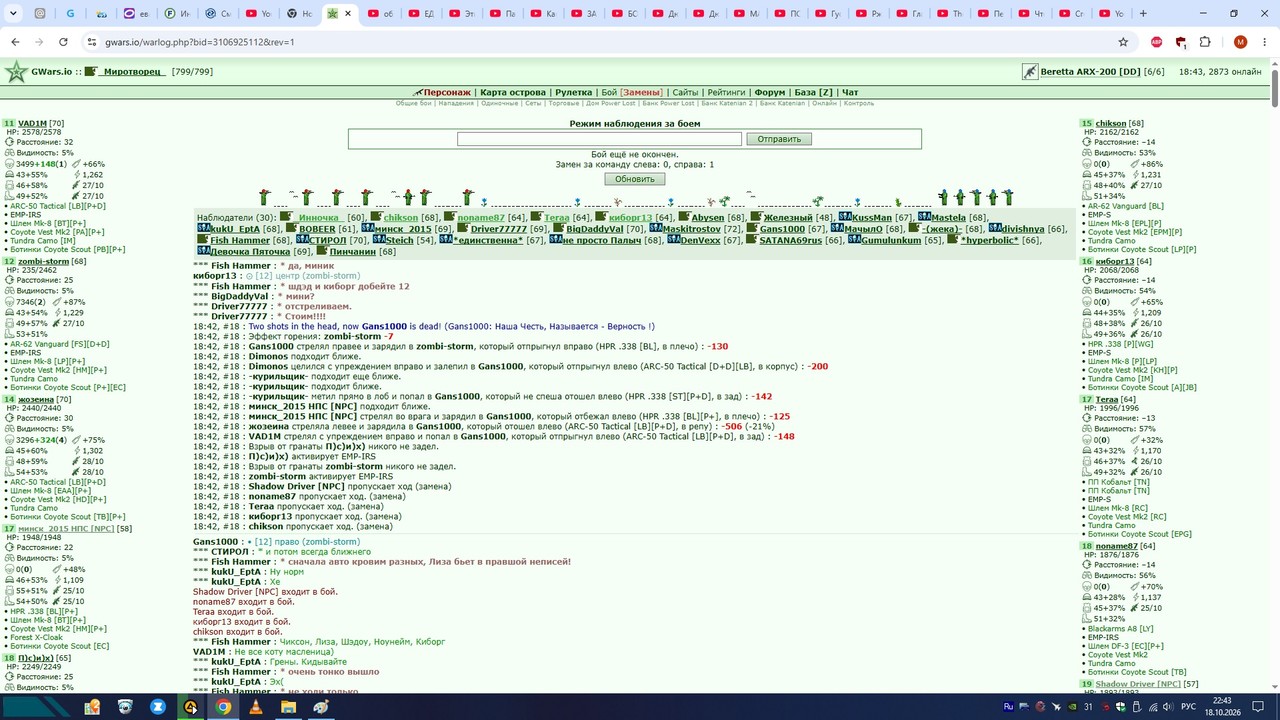
Task: Open VLC media player from taskbar
Action: [x=255, y=707]
